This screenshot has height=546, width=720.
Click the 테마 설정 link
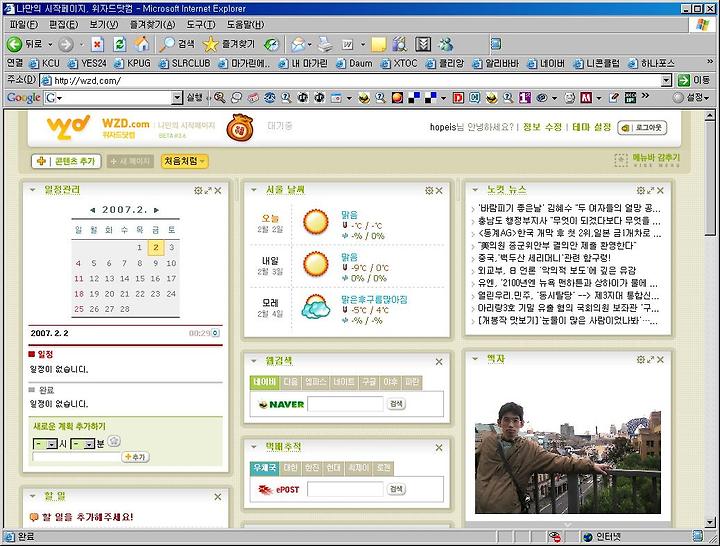pyautogui.click(x=591, y=127)
